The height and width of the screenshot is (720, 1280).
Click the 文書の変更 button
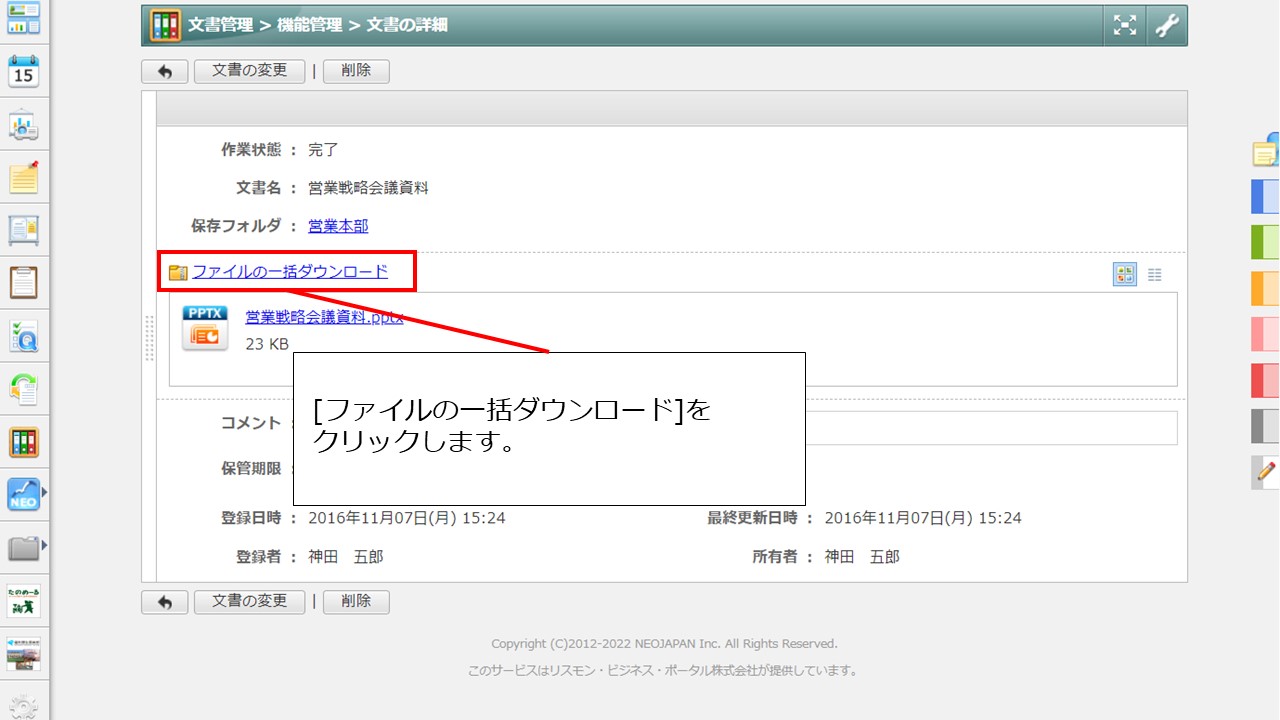click(x=249, y=70)
